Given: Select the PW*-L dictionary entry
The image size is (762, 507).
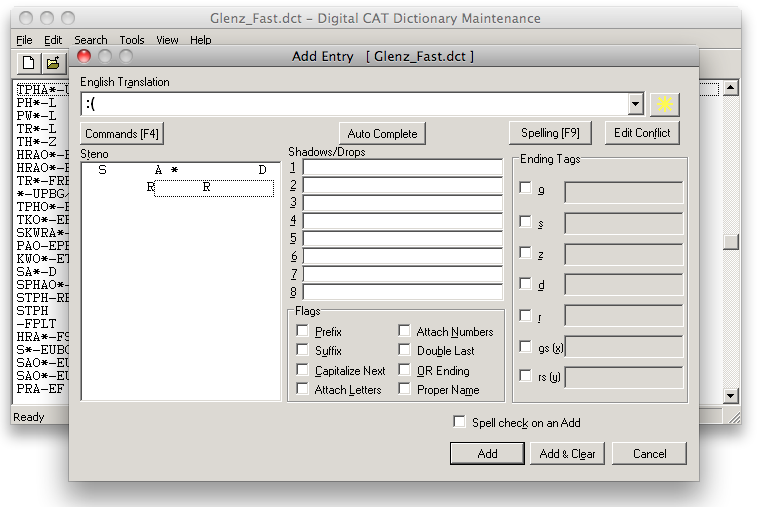Looking at the screenshot, I should point(36,116).
